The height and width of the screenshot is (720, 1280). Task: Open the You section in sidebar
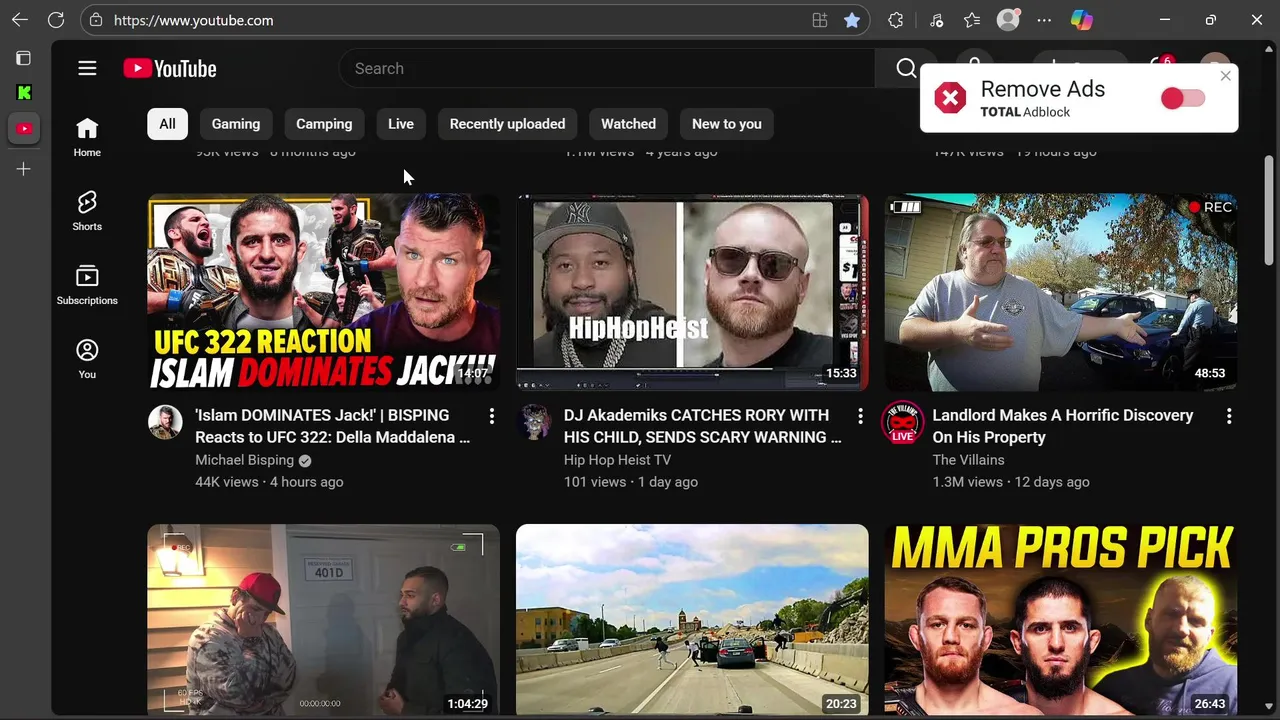[87, 359]
